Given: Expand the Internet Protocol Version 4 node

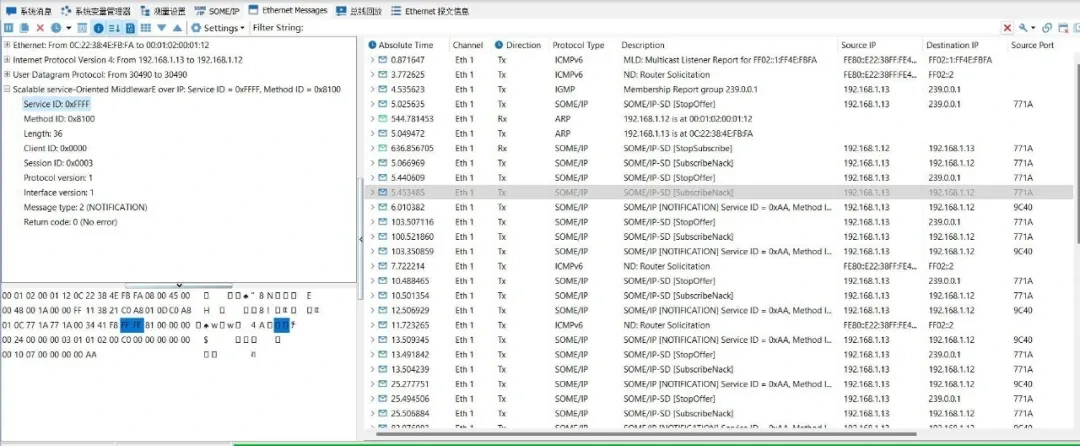Looking at the screenshot, I should [7, 60].
